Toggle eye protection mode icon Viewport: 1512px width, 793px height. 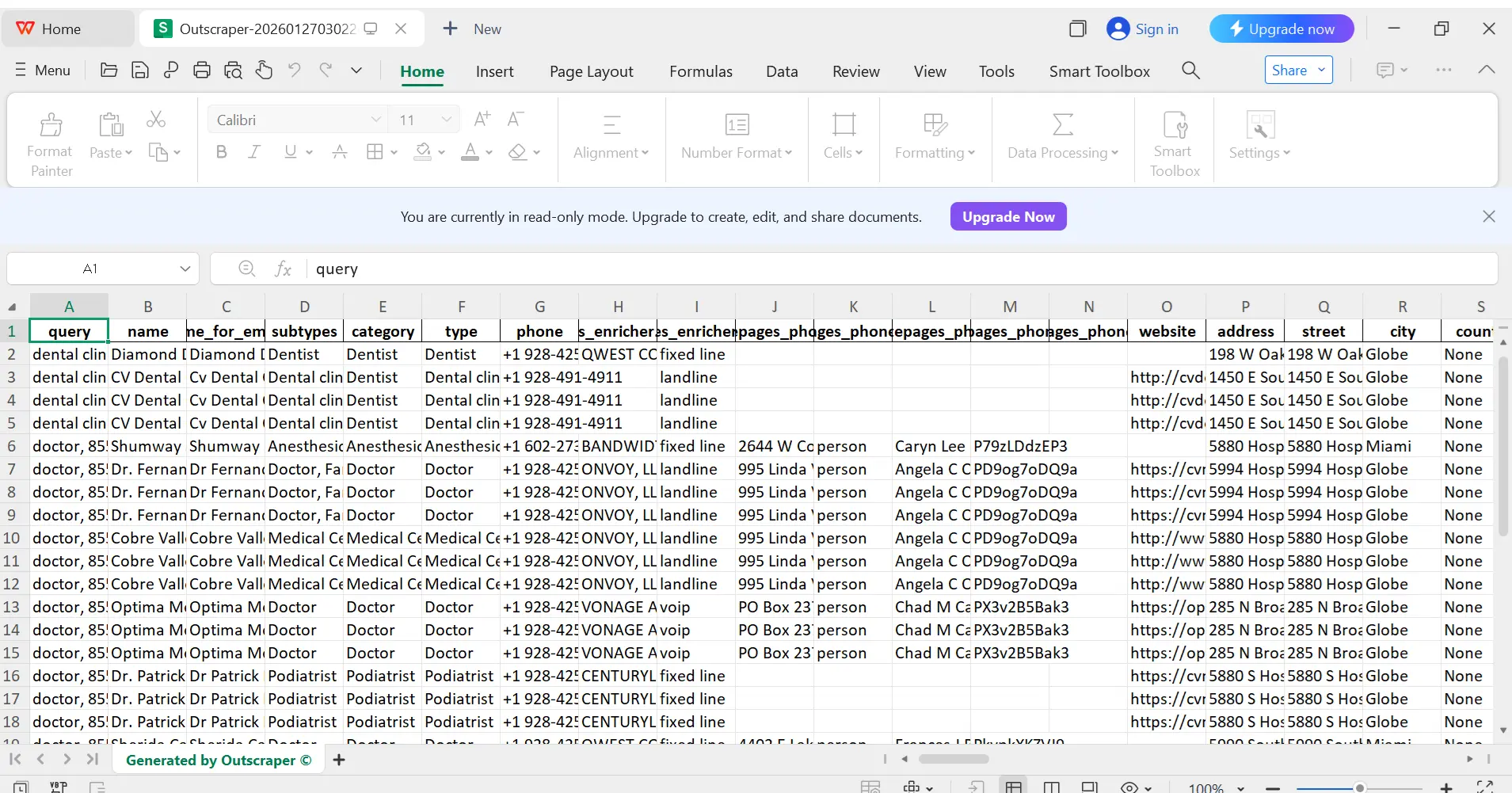[x=1129, y=787]
